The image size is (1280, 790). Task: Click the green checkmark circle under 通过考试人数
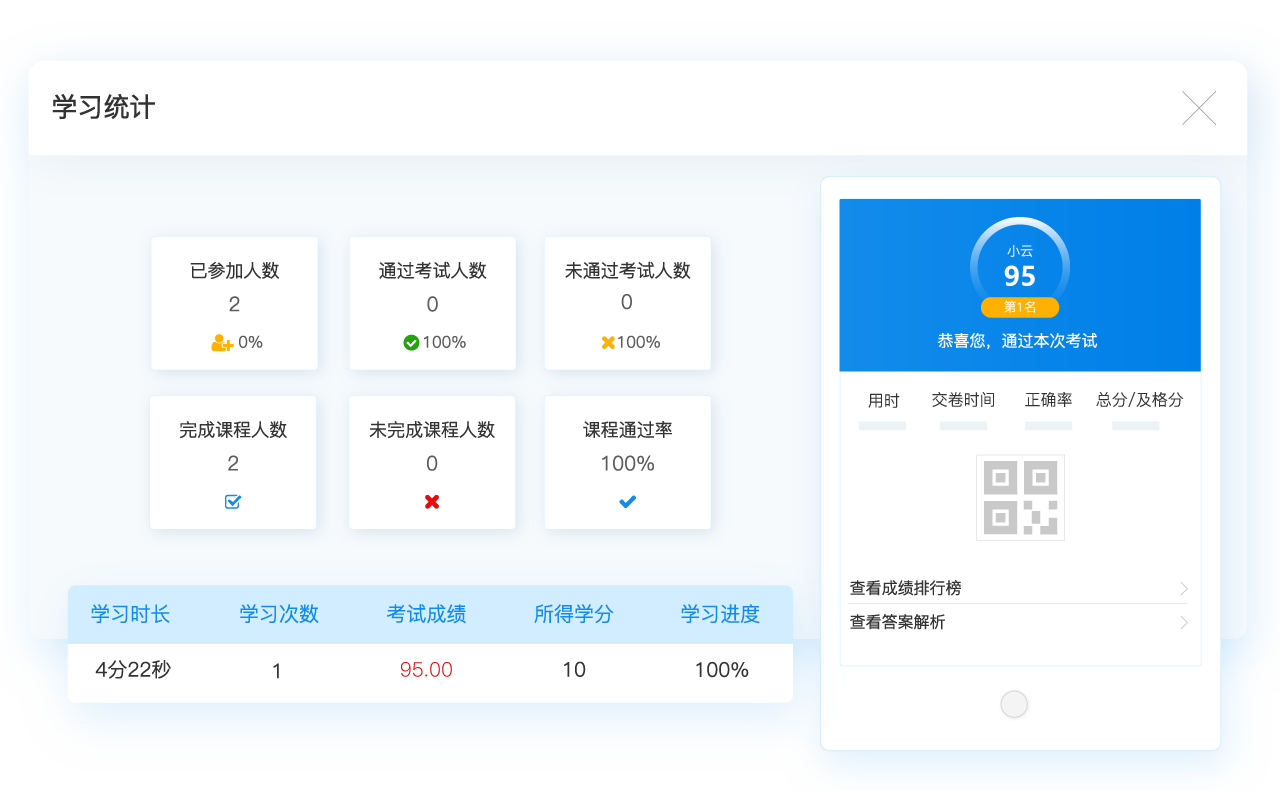point(411,343)
